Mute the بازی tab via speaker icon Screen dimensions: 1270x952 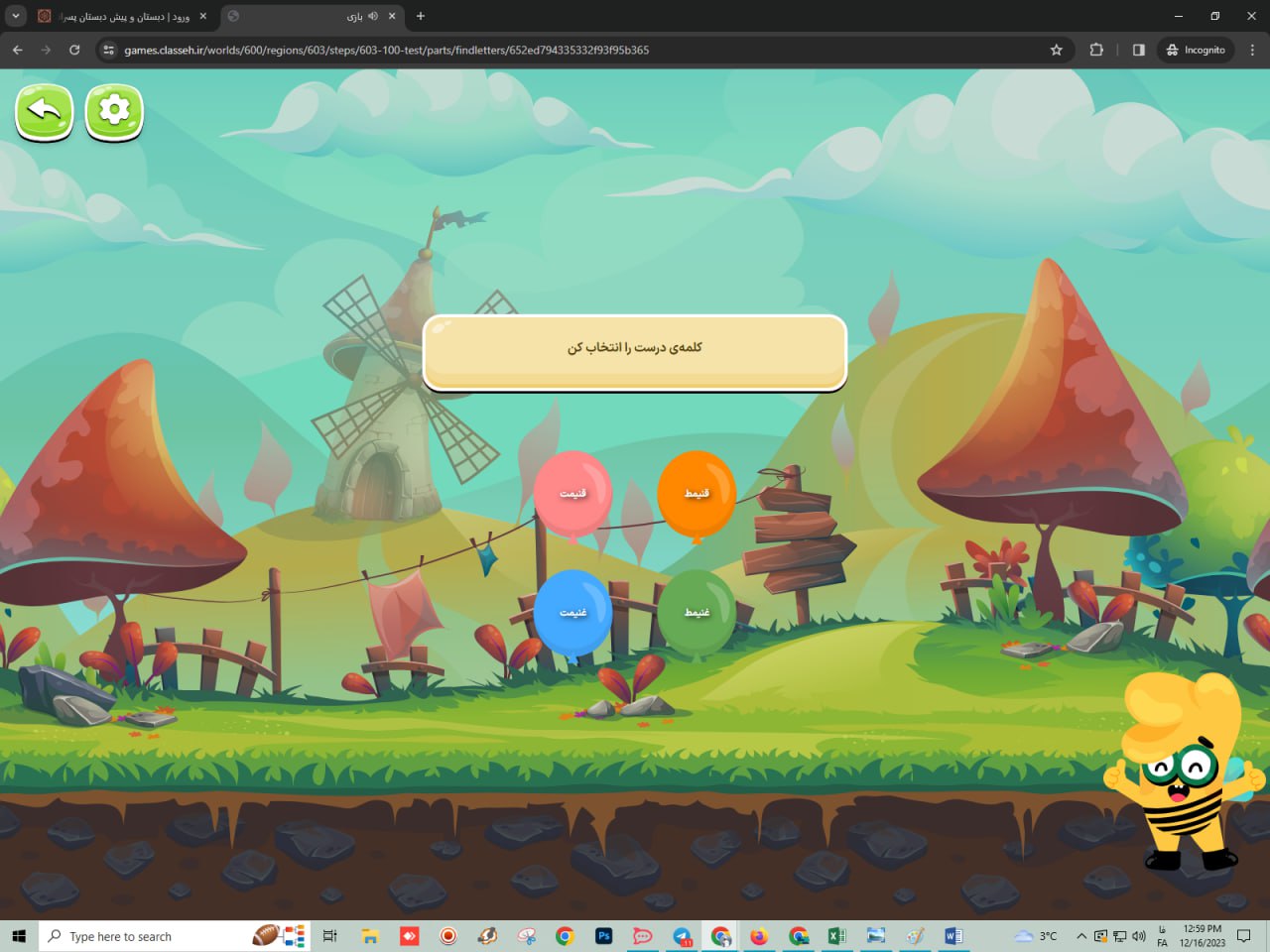click(x=373, y=16)
